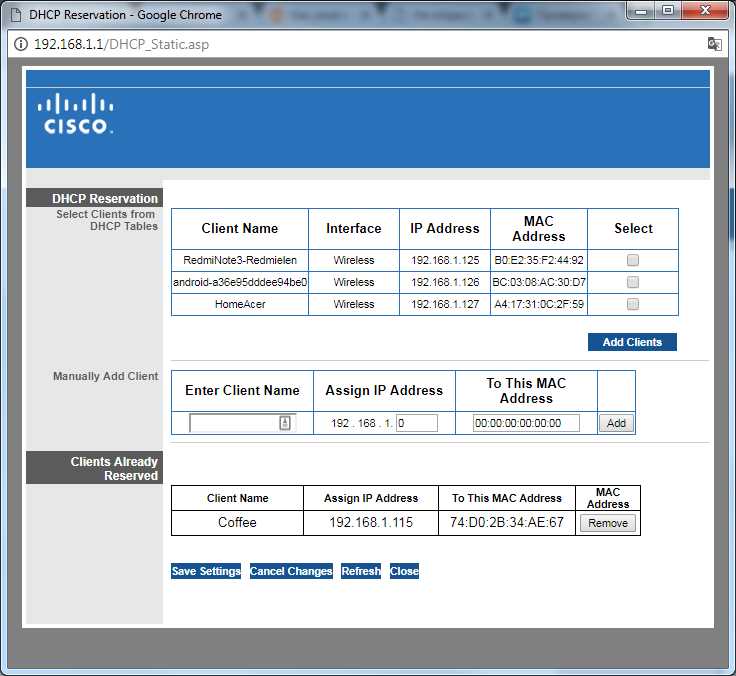Click Cancel Changes
The width and height of the screenshot is (736, 676).
(x=291, y=571)
